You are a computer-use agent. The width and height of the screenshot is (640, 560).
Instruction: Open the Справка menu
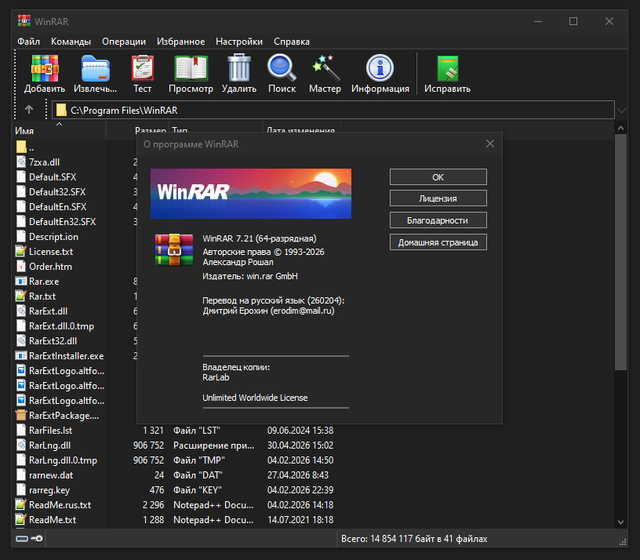291,42
